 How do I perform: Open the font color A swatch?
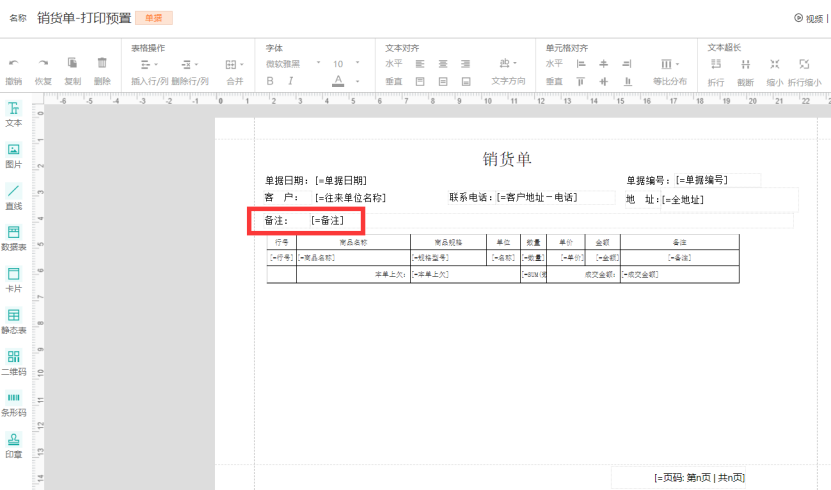pyautogui.click(x=338, y=81)
